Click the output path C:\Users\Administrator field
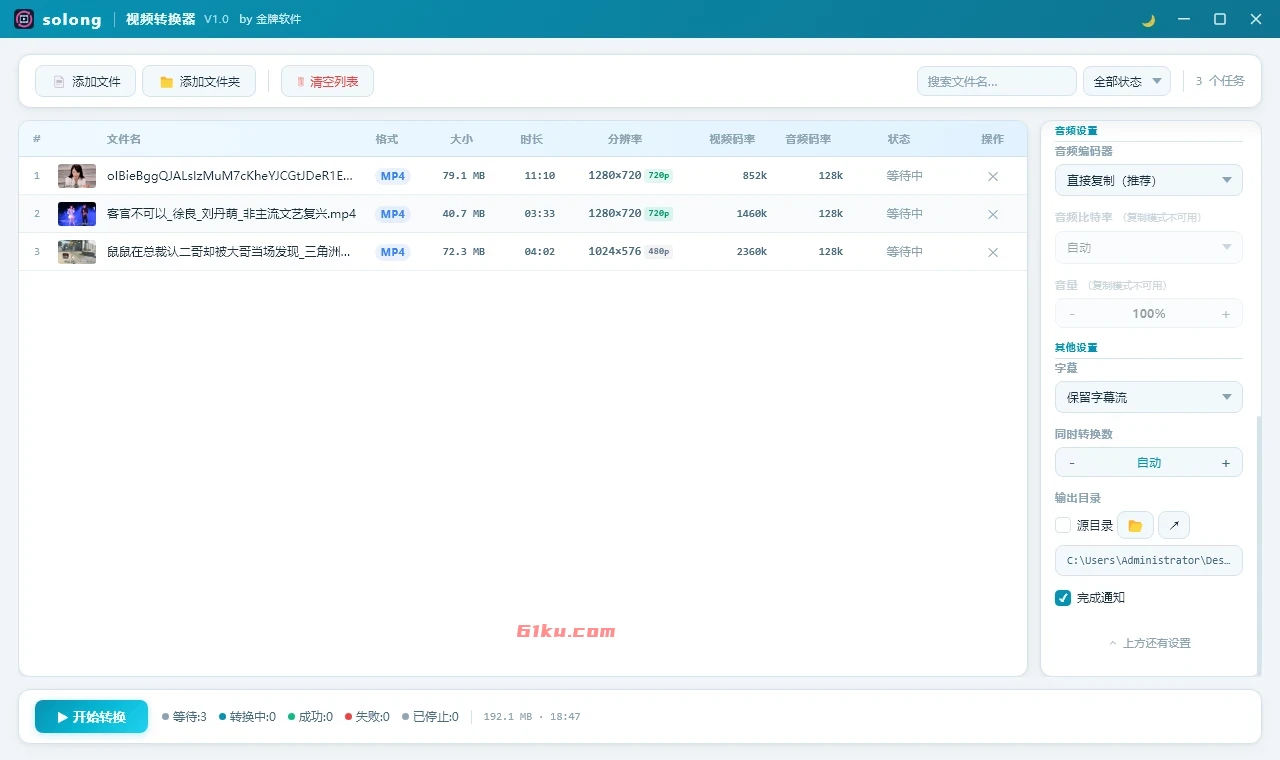This screenshot has height=760, width=1280. [1149, 561]
